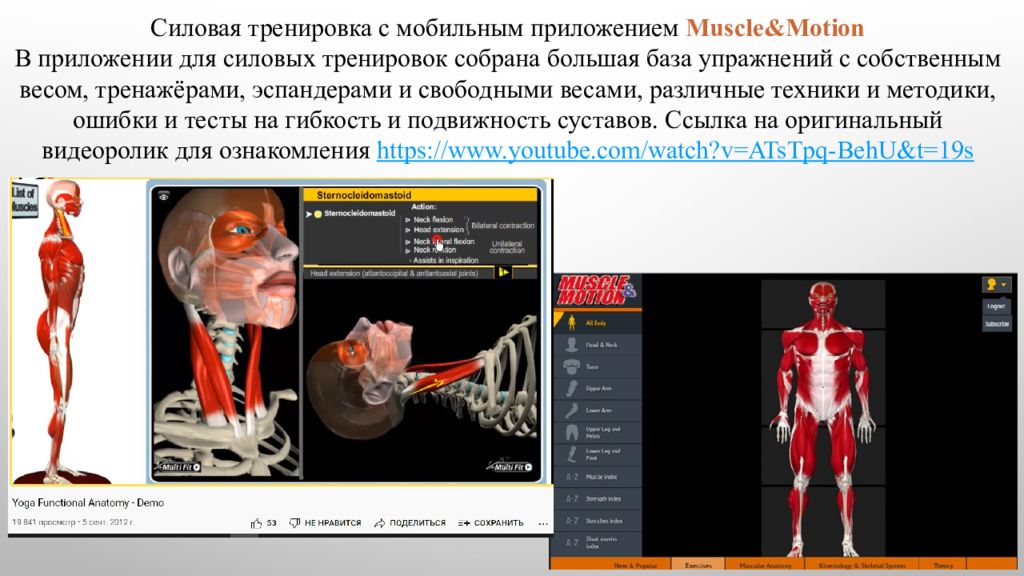Screen dimensions: 1024x576
Task: Click the Login button
Action: [997, 306]
